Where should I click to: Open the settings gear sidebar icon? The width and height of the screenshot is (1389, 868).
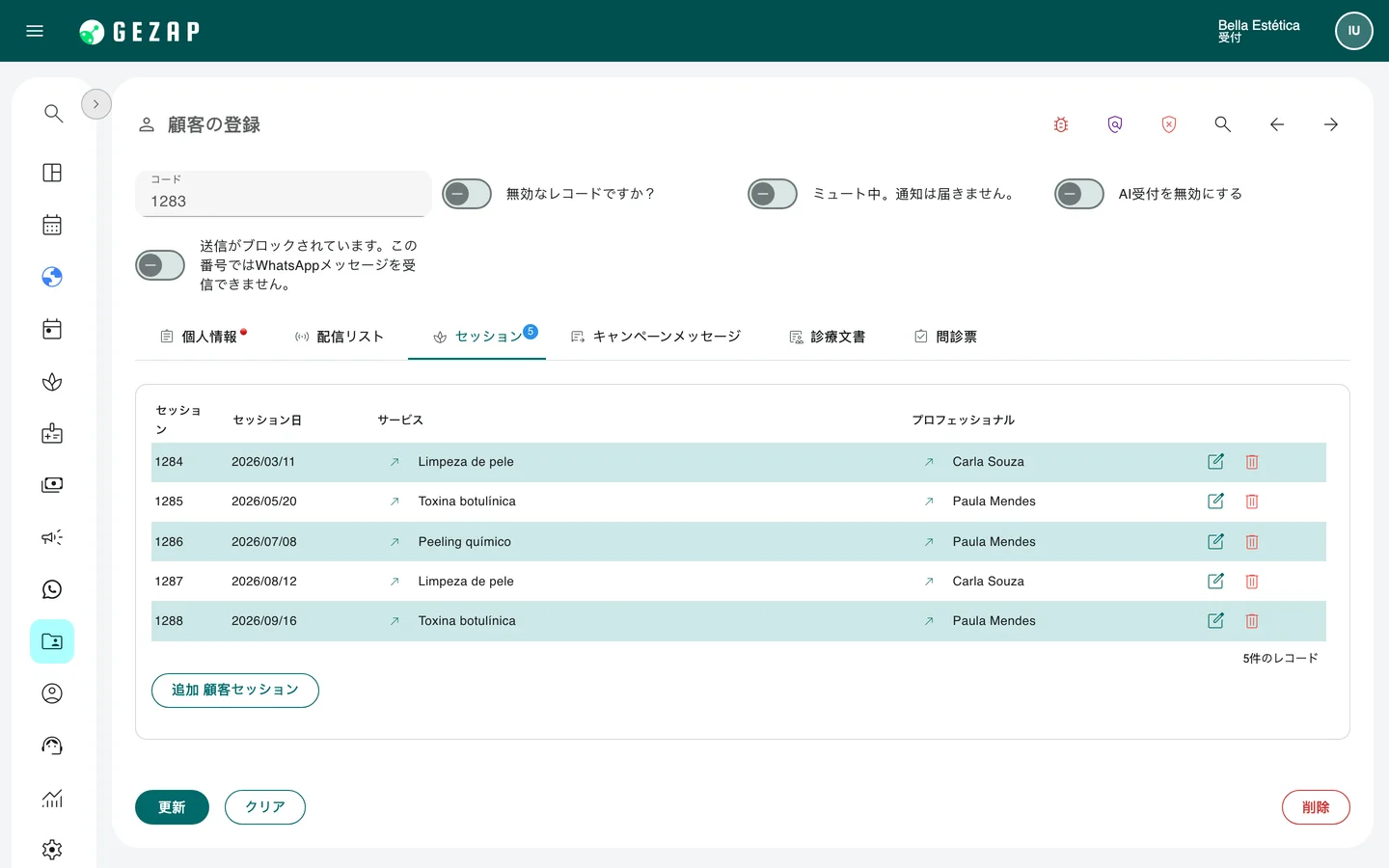pos(52,850)
